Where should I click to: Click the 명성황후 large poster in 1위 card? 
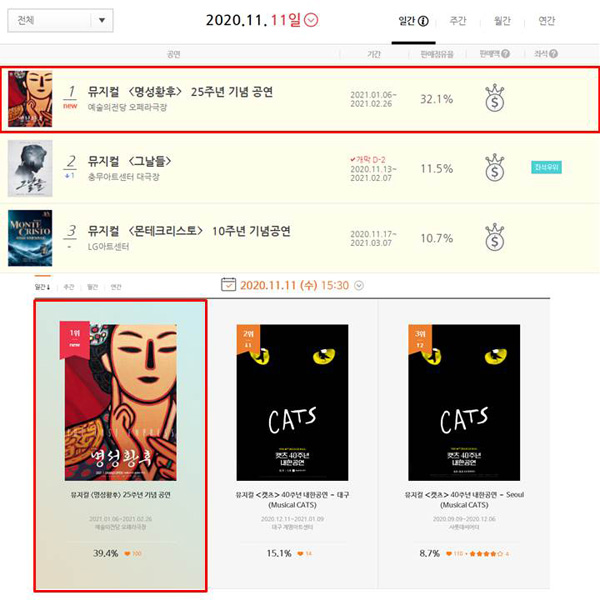pyautogui.click(x=121, y=403)
